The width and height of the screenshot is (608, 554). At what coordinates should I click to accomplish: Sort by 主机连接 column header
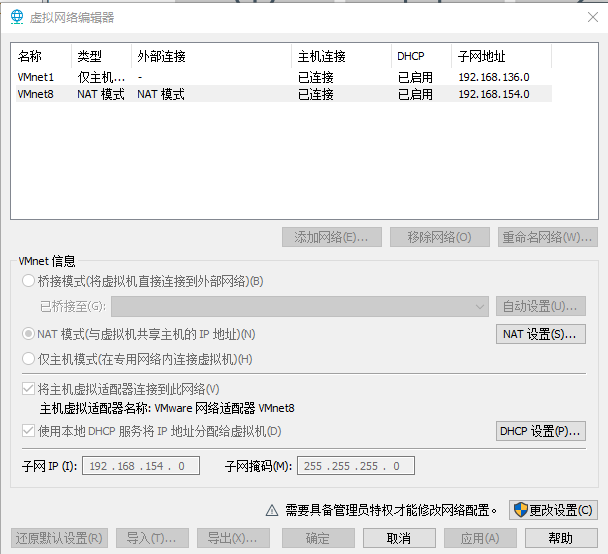tap(342, 56)
